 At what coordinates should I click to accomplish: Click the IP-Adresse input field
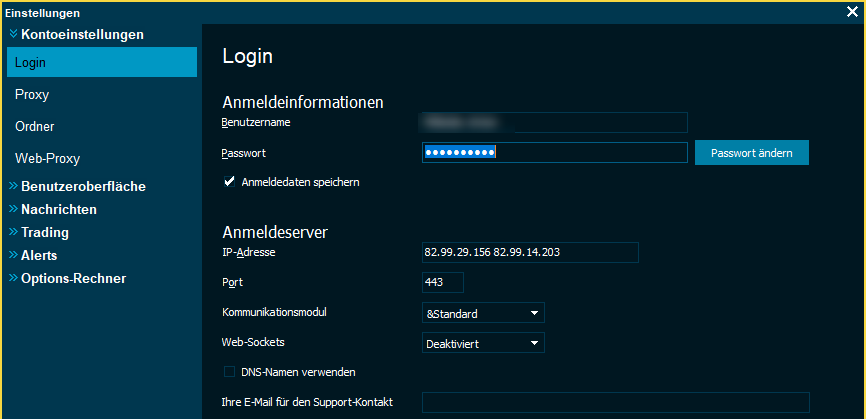(x=530, y=252)
